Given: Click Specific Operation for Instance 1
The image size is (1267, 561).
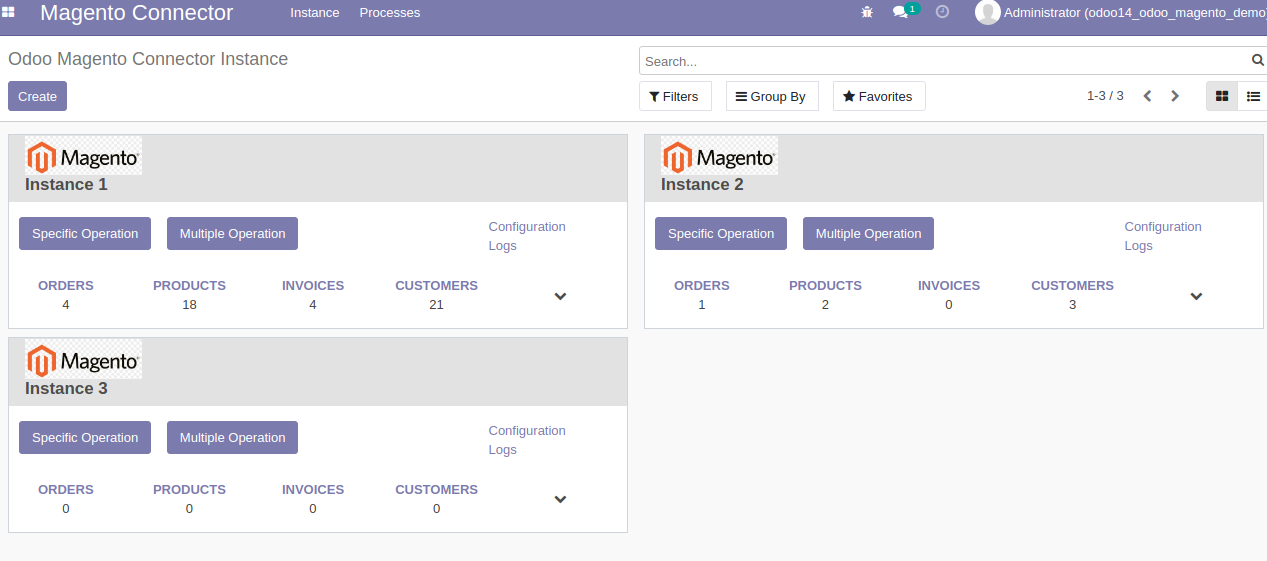Looking at the screenshot, I should (x=85, y=233).
